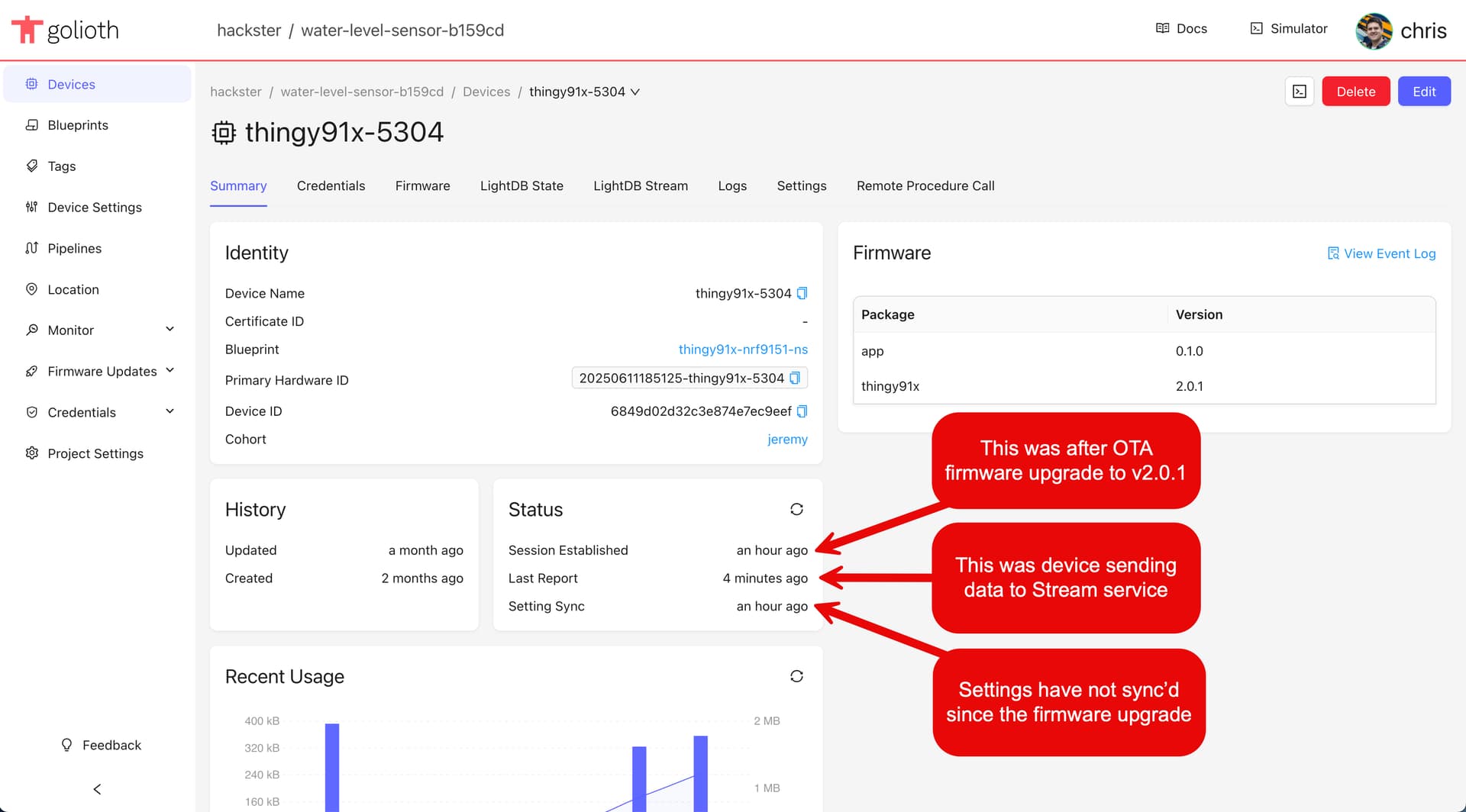
Task: Click the app package row
Action: tap(1144, 351)
